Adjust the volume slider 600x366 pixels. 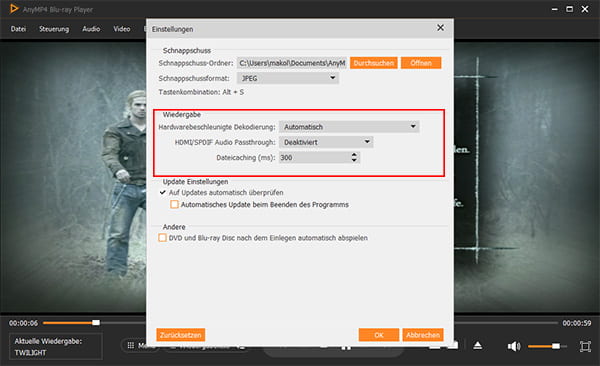tap(547, 346)
